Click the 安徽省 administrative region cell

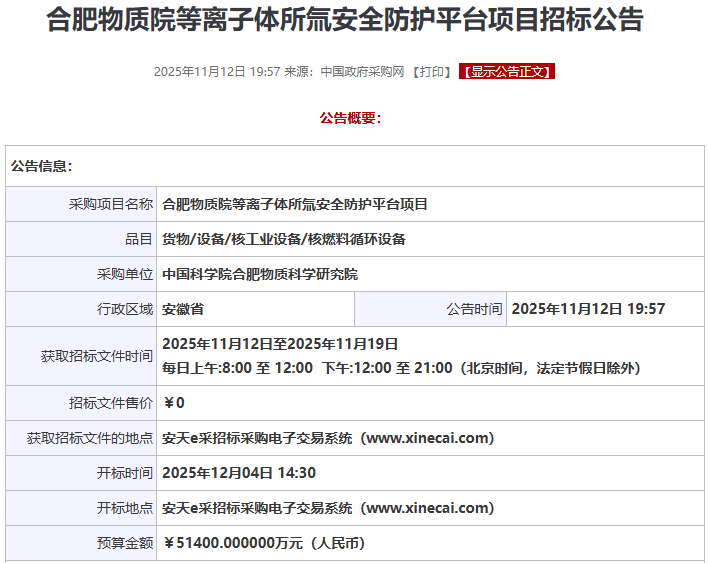255,309
